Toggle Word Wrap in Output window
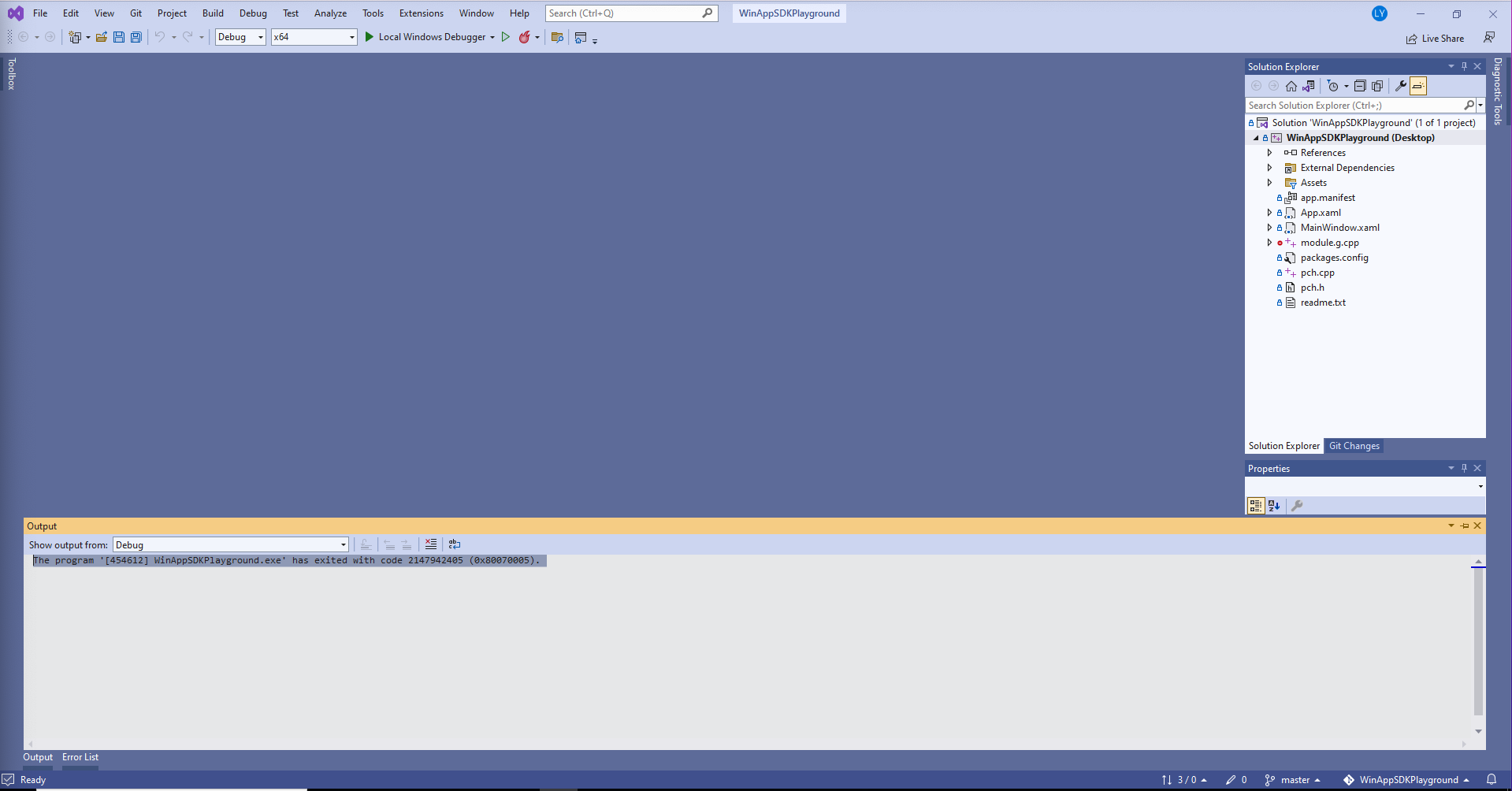 pyautogui.click(x=455, y=544)
